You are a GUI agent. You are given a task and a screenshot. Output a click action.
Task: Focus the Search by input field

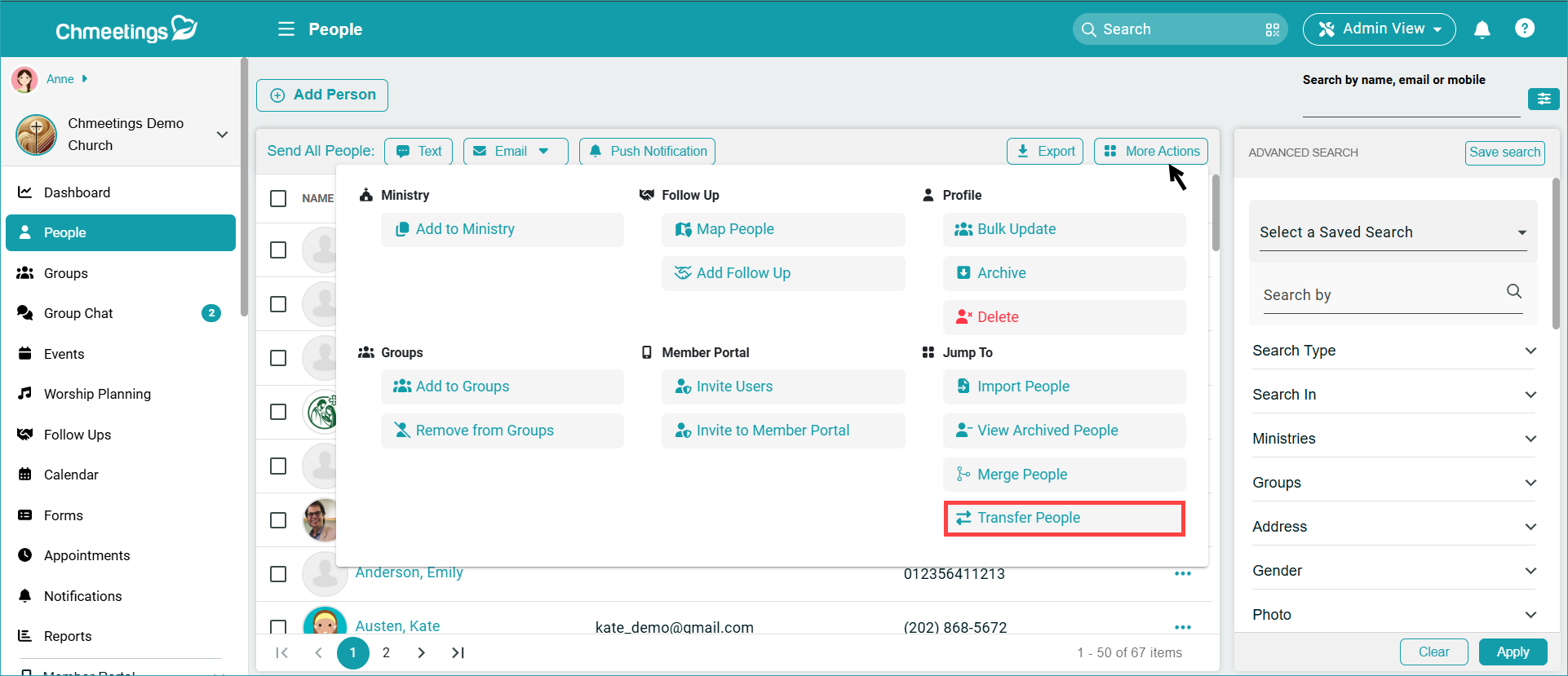(x=1380, y=295)
